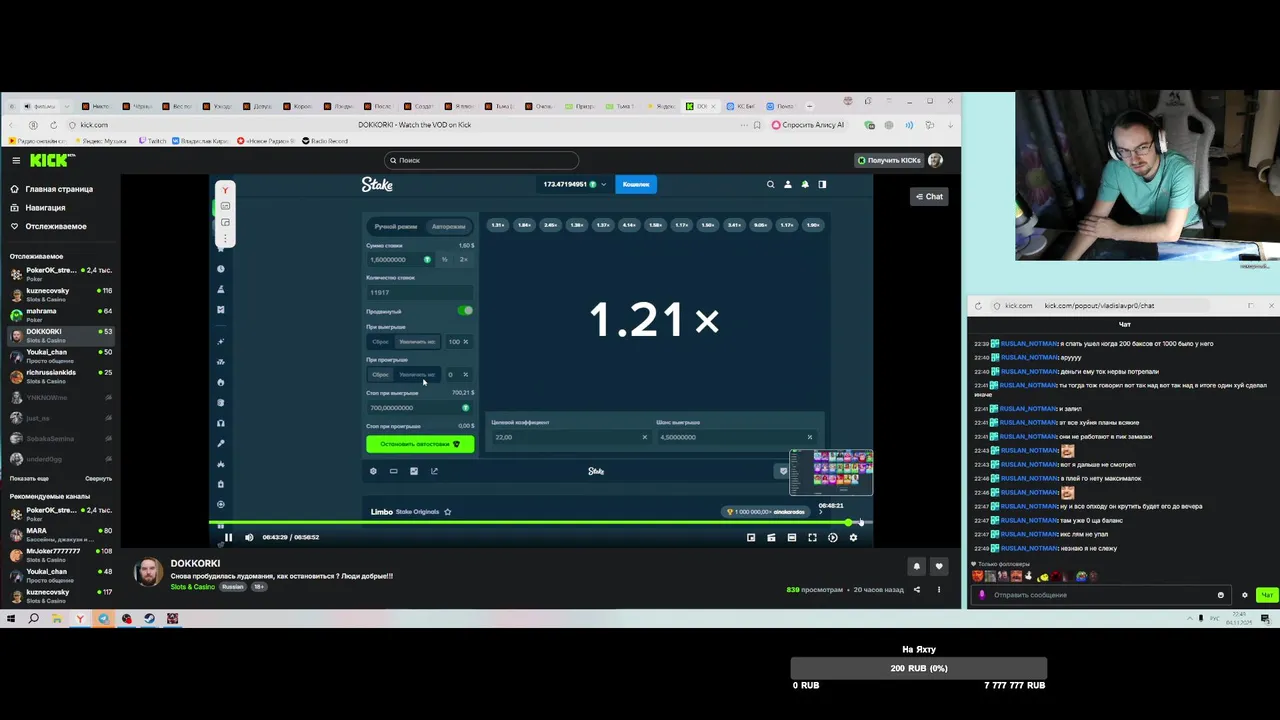This screenshot has height=720, width=1280.
Task: Enable picture-in-picture in player
Action: 751,538
